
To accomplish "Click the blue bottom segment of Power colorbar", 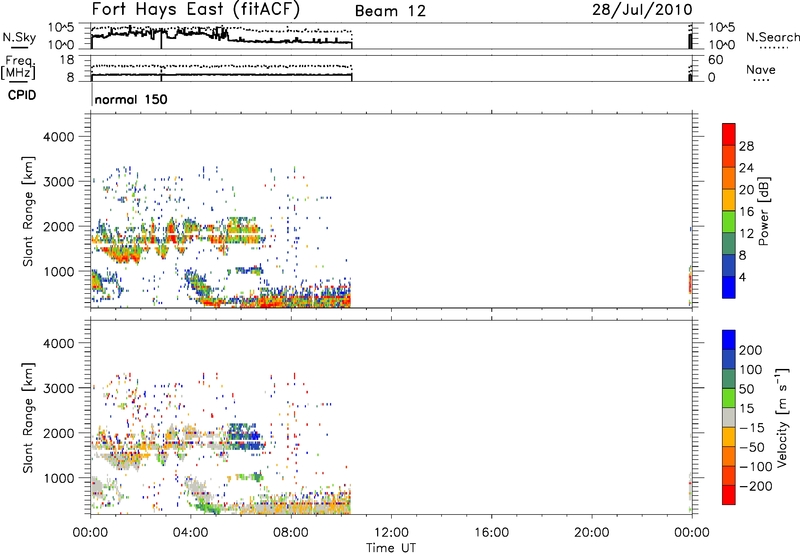I will [729, 287].
